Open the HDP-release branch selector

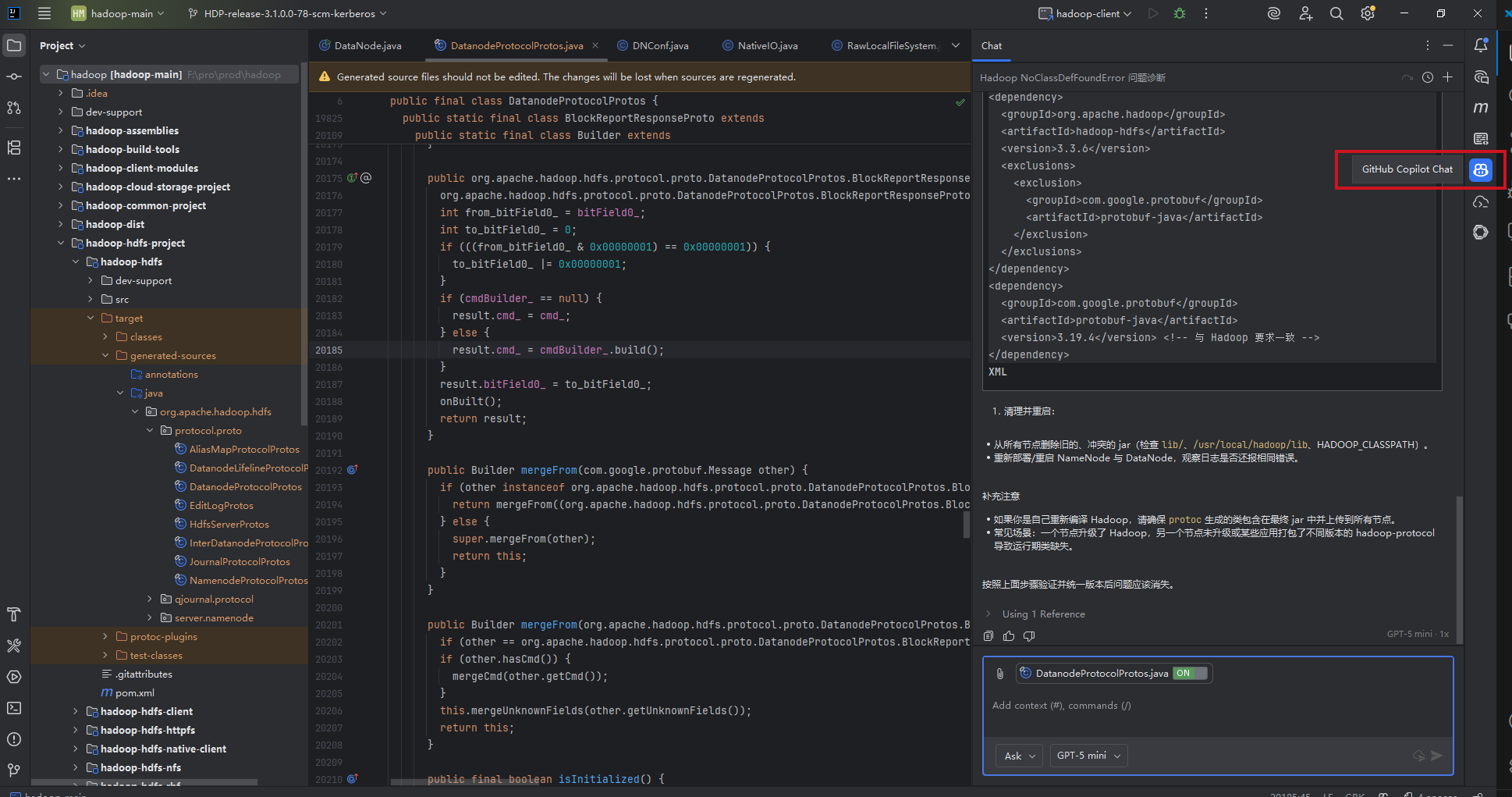pyautogui.click(x=288, y=13)
